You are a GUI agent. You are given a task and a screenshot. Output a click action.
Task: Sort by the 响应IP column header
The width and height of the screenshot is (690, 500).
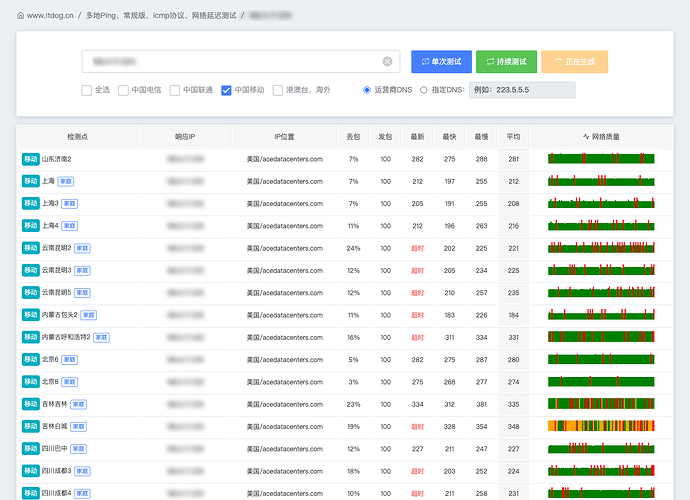(185, 137)
